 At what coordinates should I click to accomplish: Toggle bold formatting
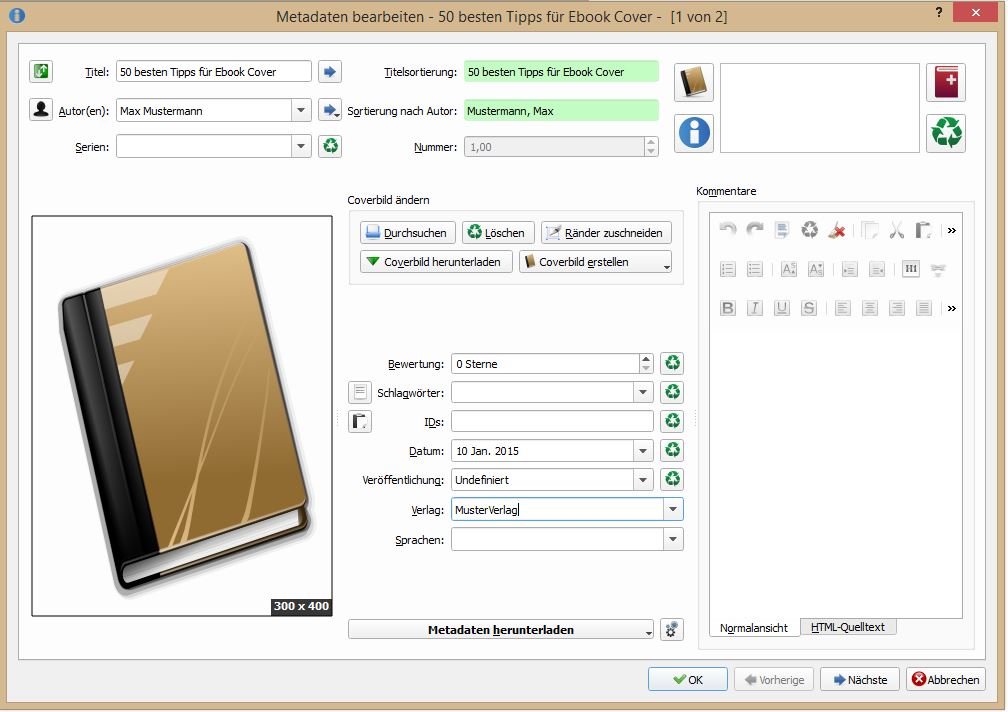(x=728, y=308)
